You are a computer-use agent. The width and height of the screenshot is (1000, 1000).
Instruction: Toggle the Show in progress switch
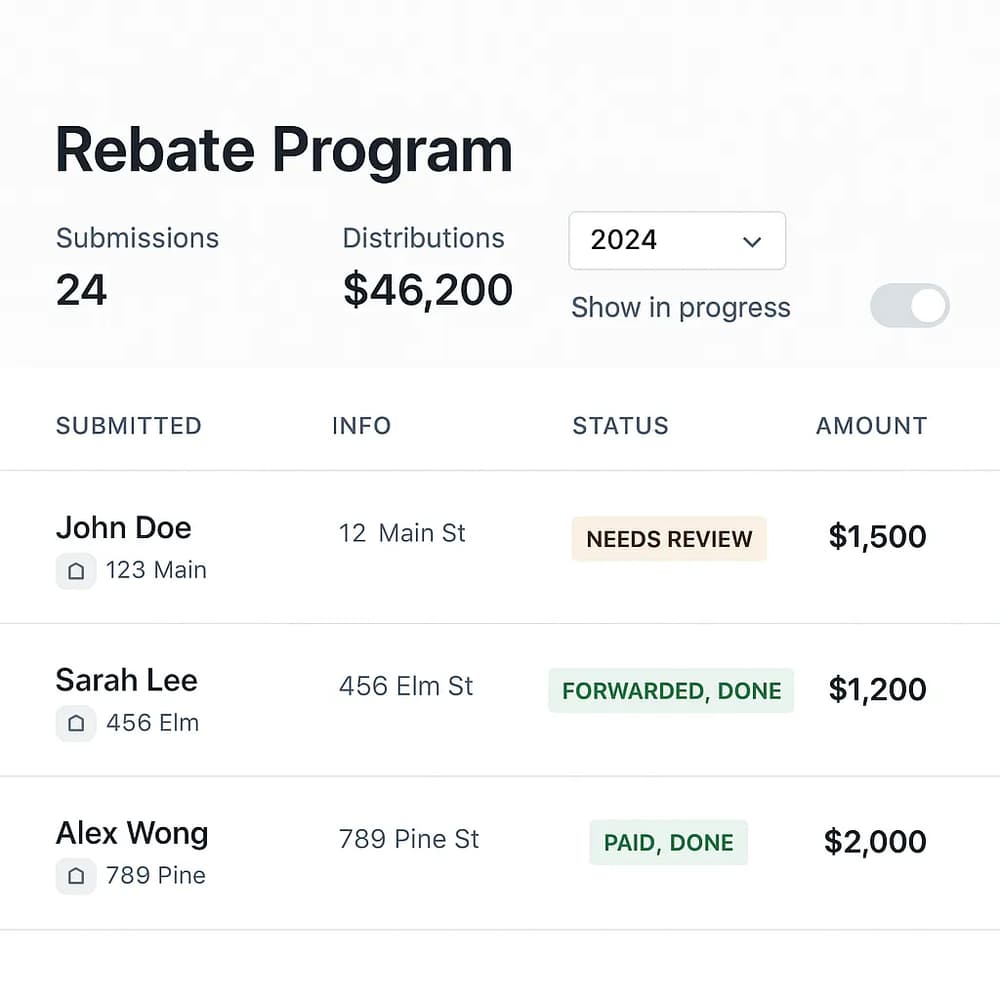[908, 306]
